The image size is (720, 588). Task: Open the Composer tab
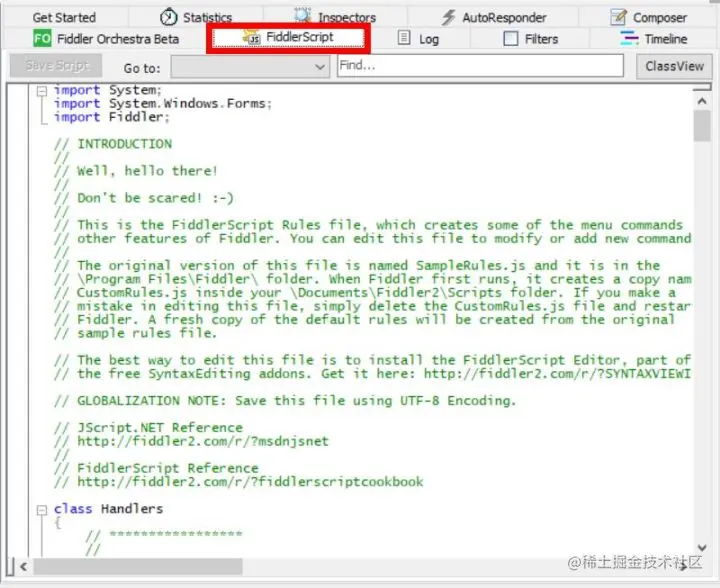click(648, 17)
